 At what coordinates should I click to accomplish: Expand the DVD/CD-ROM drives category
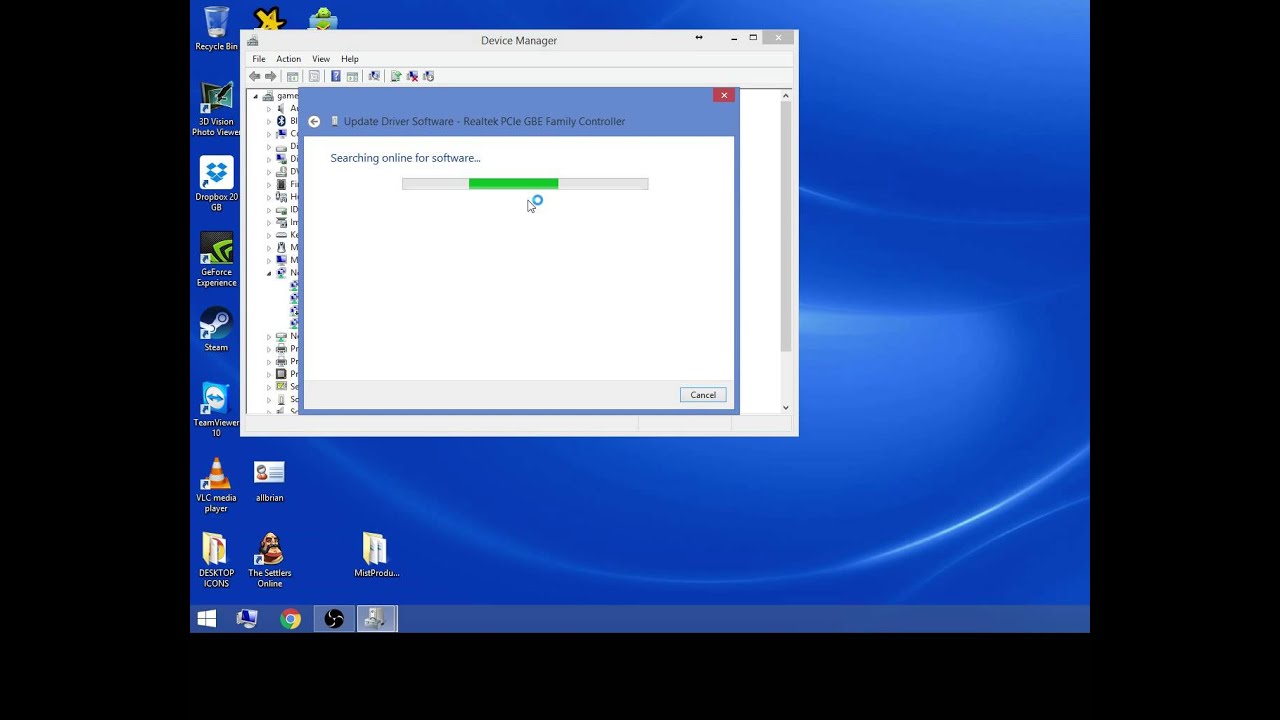coord(269,171)
